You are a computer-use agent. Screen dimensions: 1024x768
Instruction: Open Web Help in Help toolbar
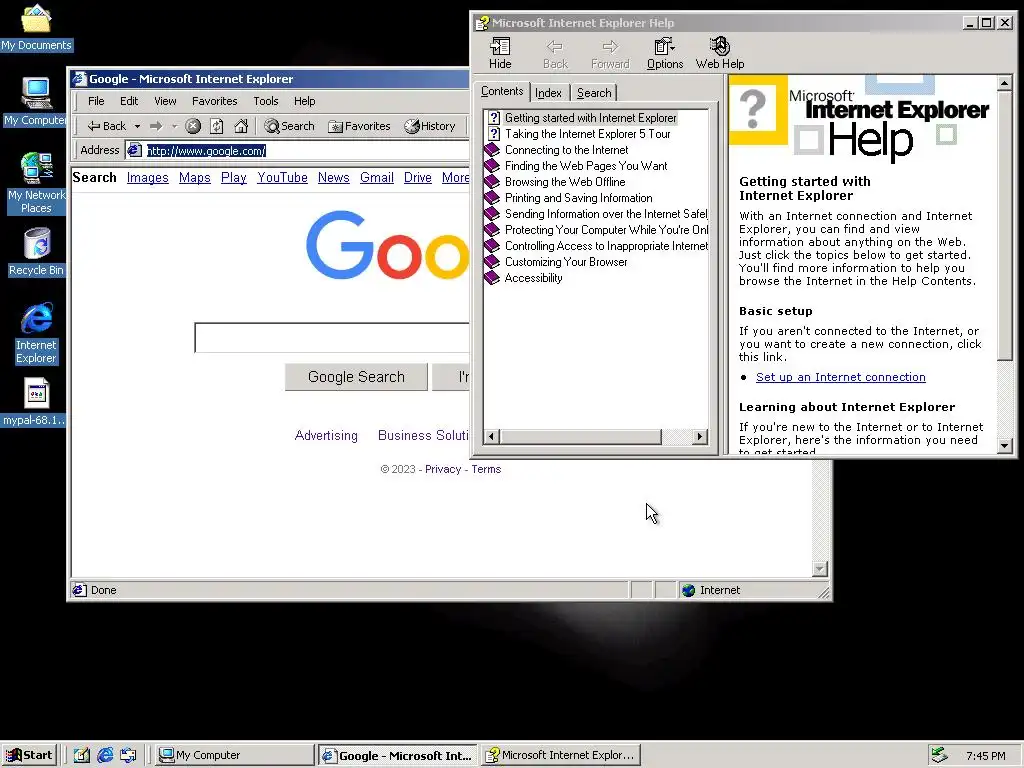(x=720, y=53)
